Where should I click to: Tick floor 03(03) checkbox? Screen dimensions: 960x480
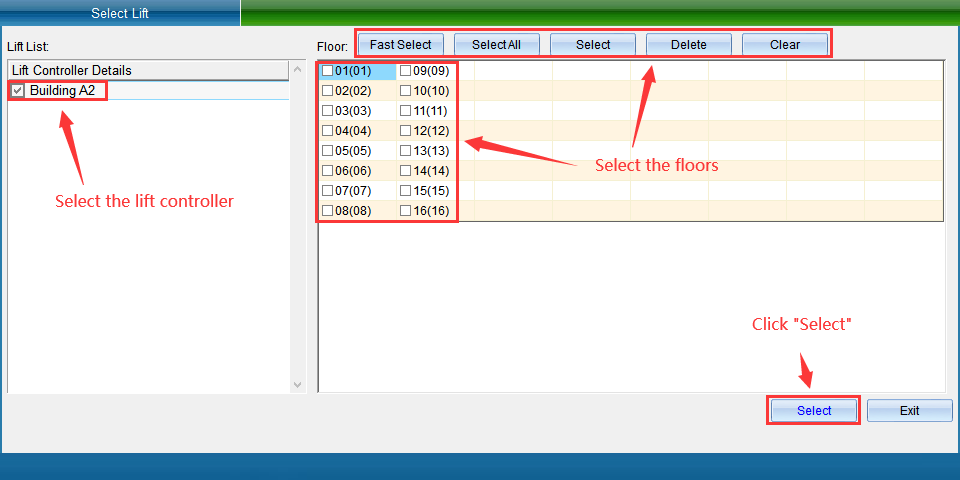coord(328,111)
